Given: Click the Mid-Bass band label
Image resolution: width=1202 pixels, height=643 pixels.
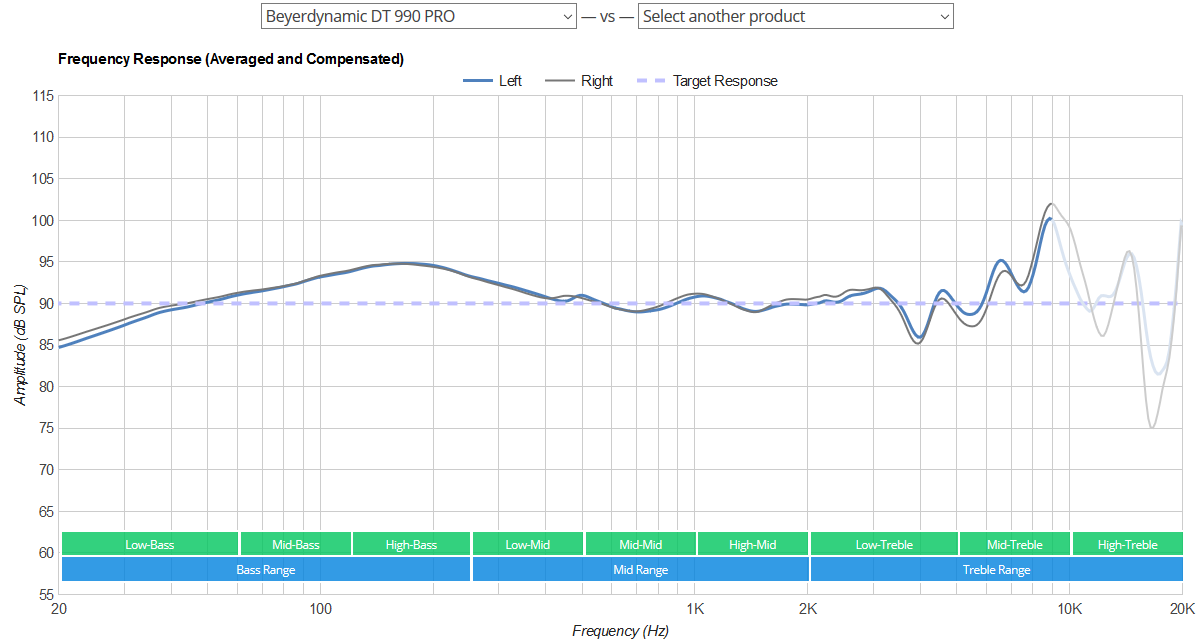Looking at the screenshot, I should coord(296,544).
